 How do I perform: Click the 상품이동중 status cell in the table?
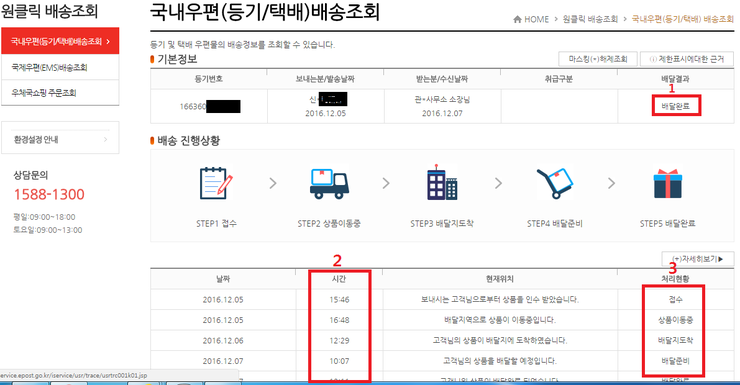[x=675, y=320]
